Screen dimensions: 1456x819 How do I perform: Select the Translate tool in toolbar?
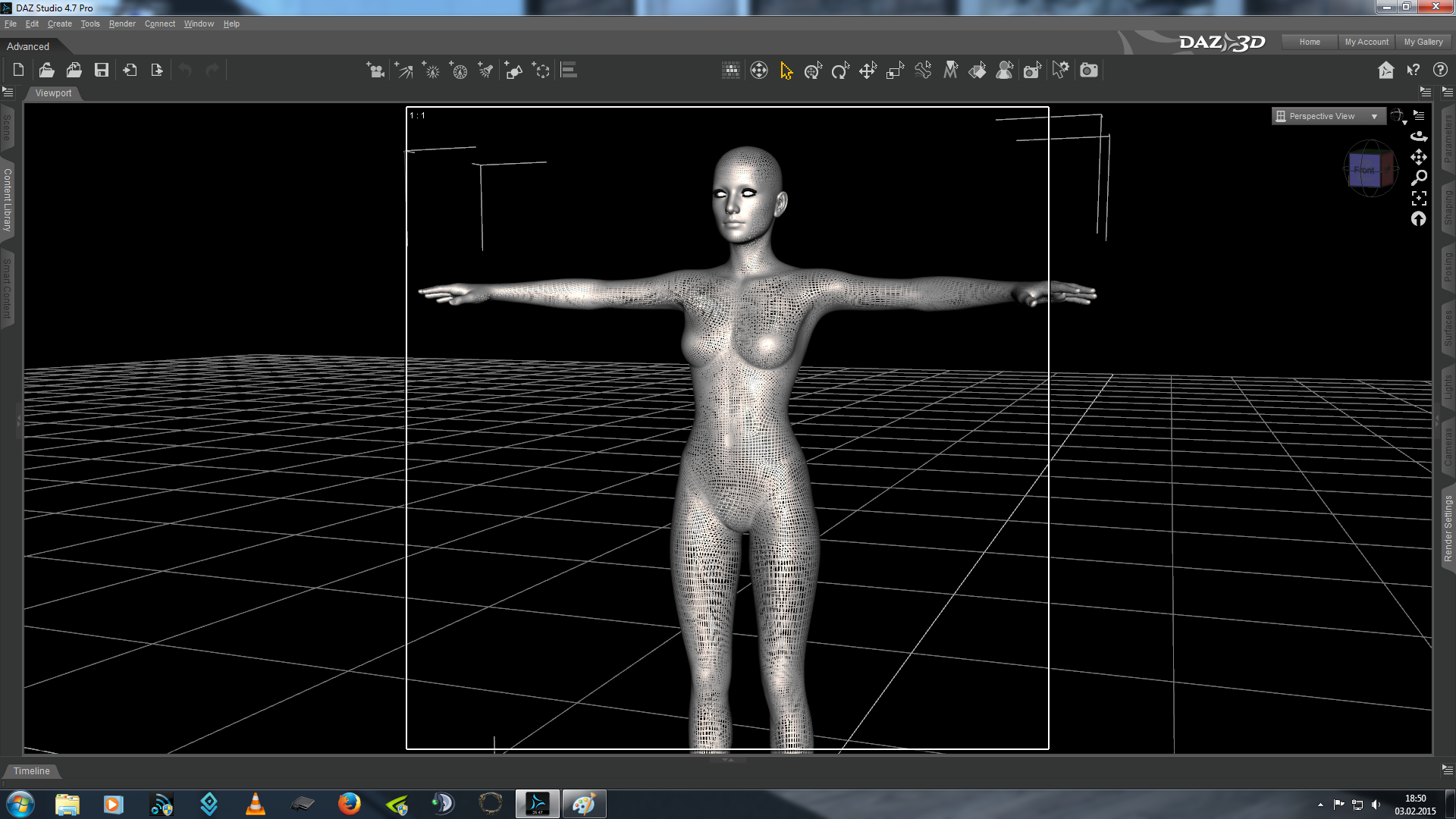pyautogui.click(x=868, y=71)
